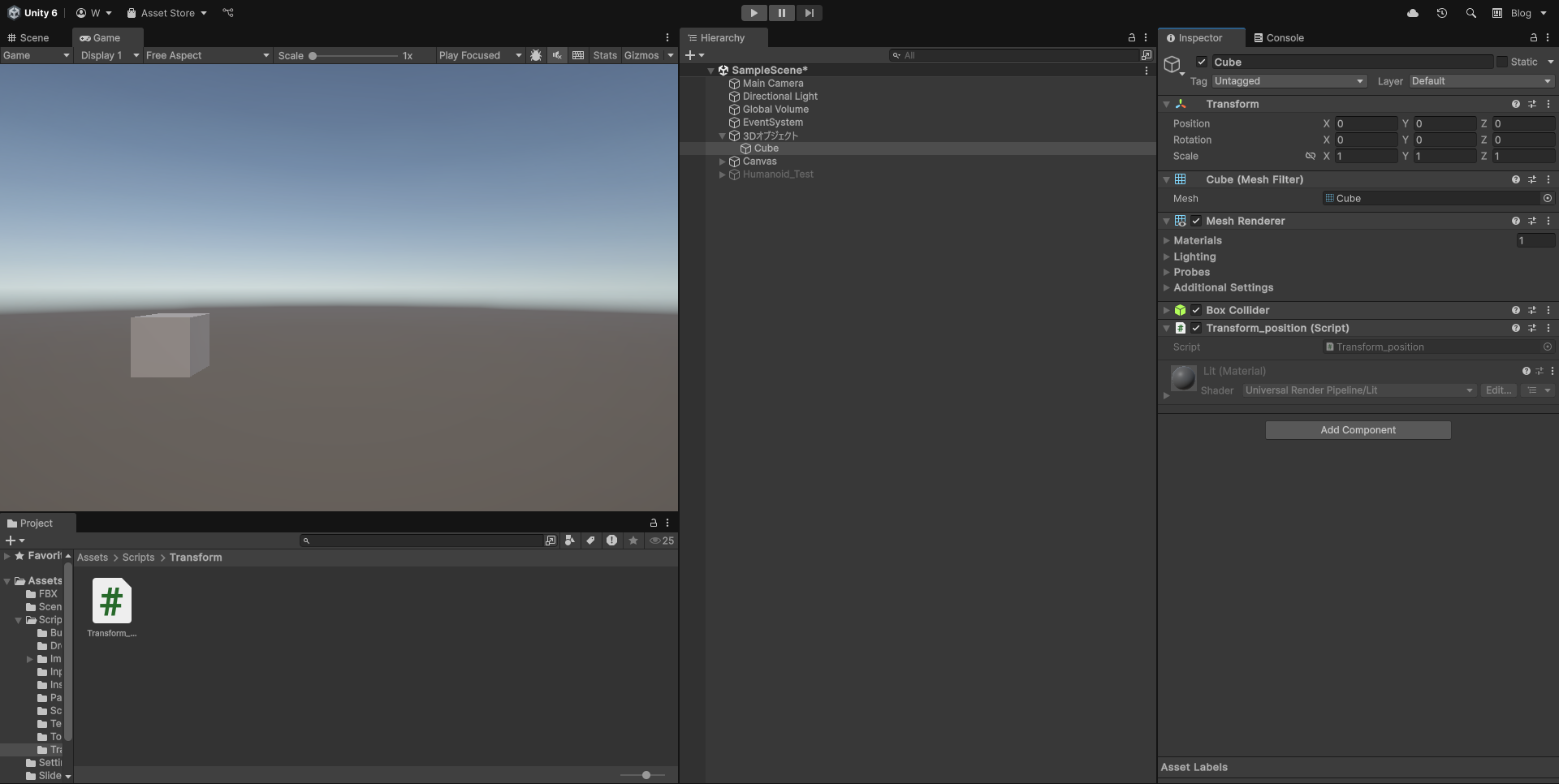Open the Tag dropdown showing Untagged
This screenshot has height=784, width=1559.
(1289, 81)
